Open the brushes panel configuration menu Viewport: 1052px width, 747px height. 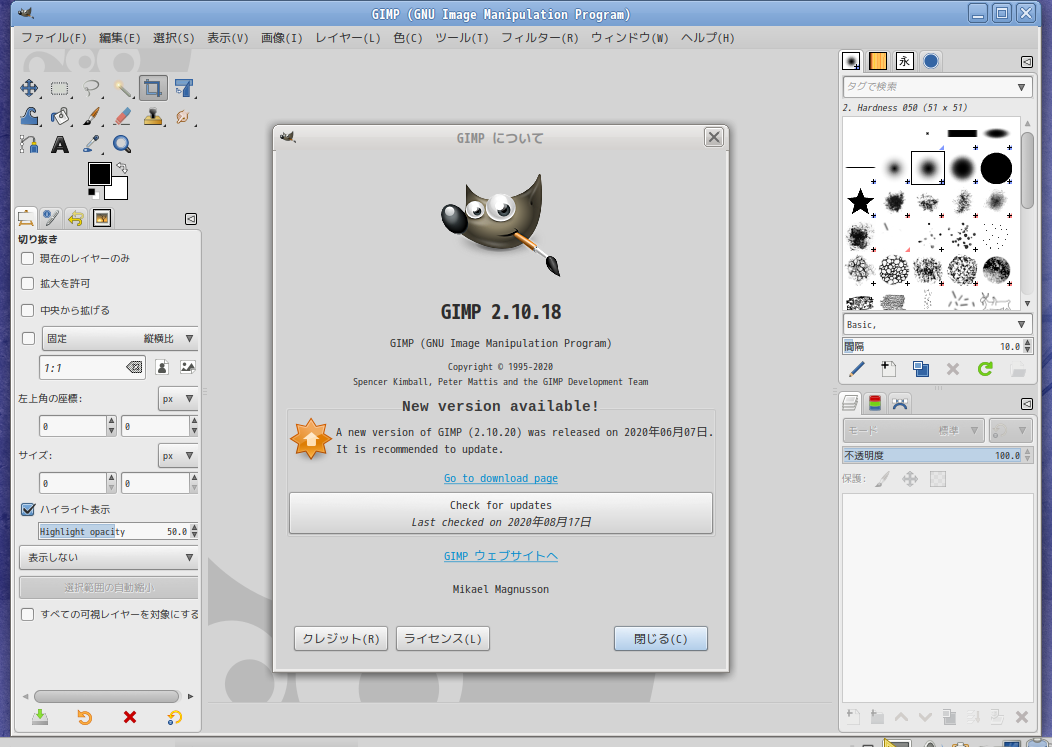[1027, 62]
